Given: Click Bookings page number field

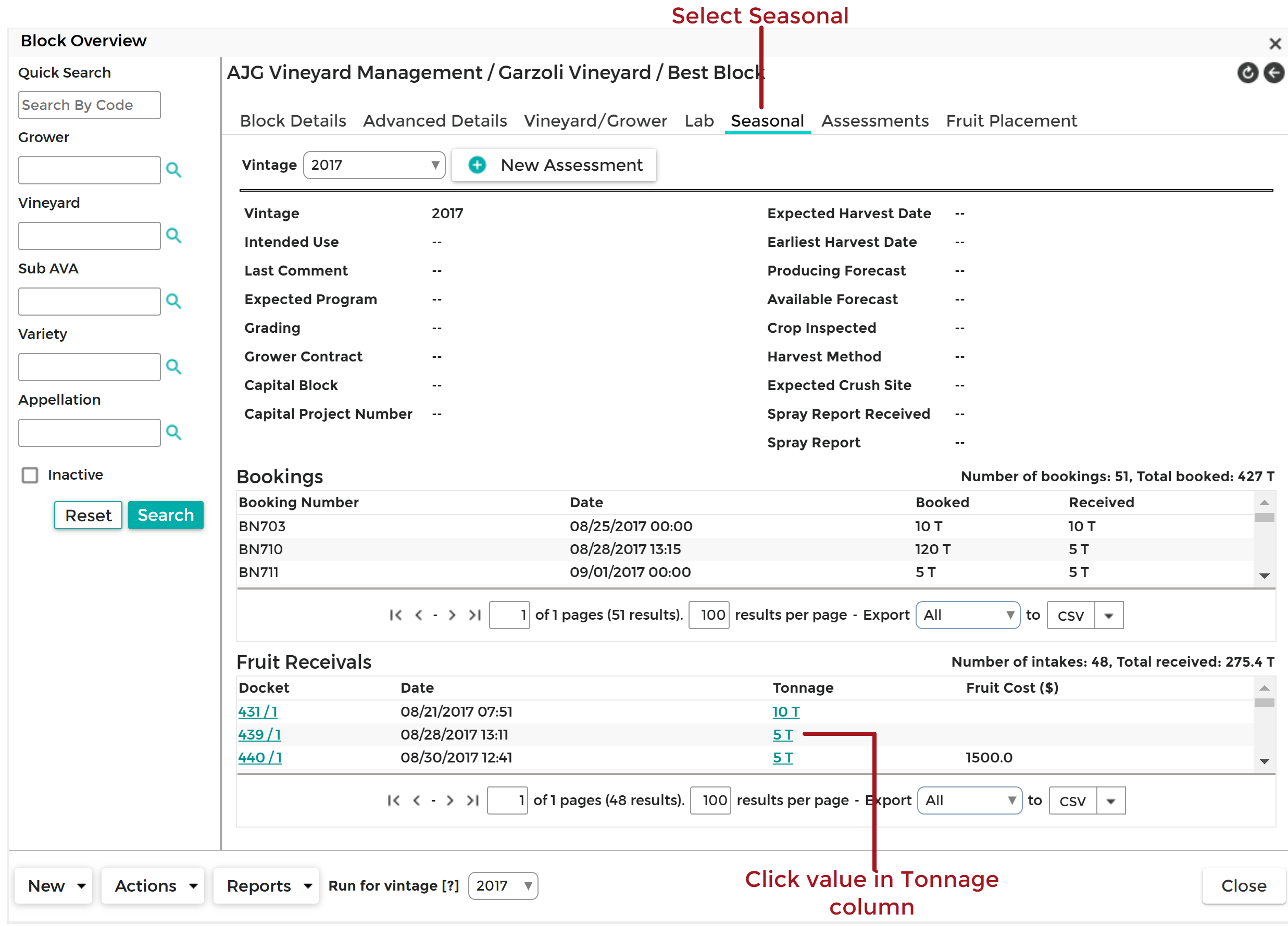Looking at the screenshot, I should tap(509, 615).
